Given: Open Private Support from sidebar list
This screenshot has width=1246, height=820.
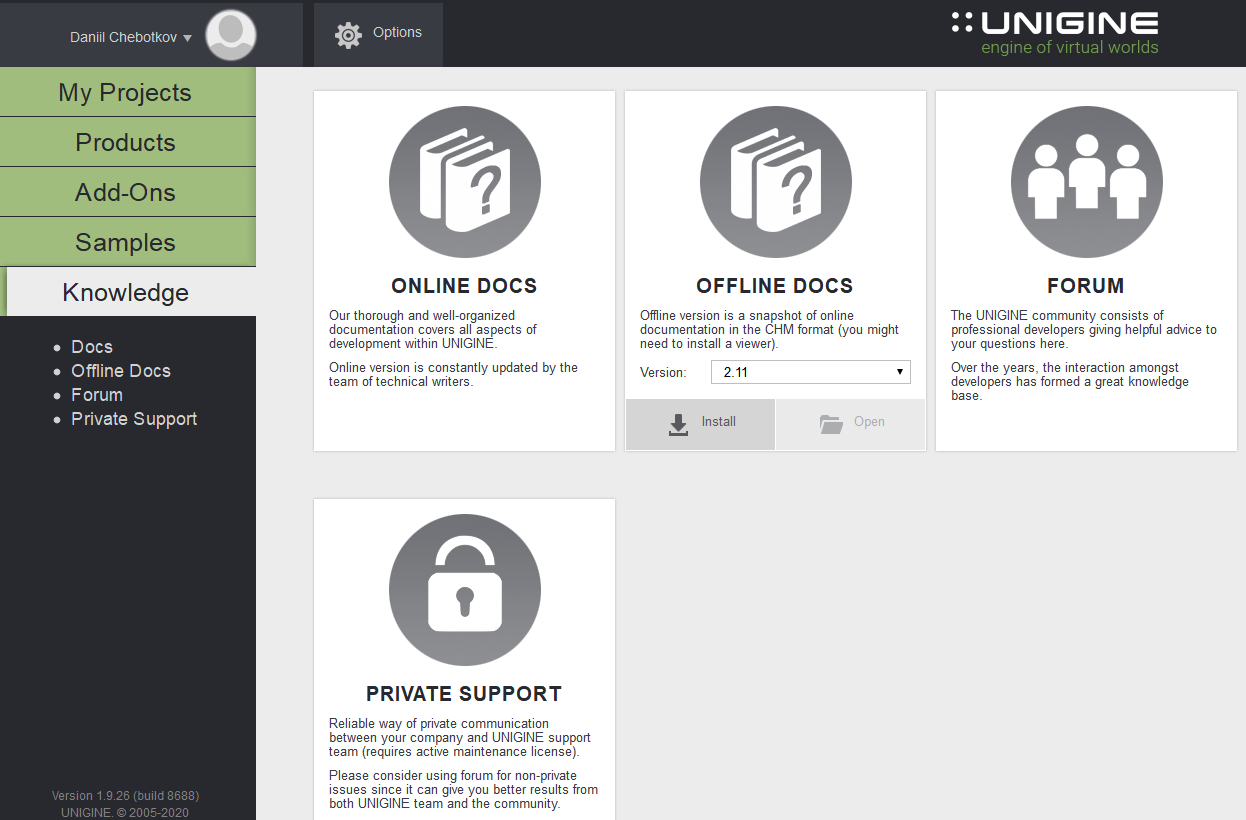Looking at the screenshot, I should pyautogui.click(x=134, y=419).
